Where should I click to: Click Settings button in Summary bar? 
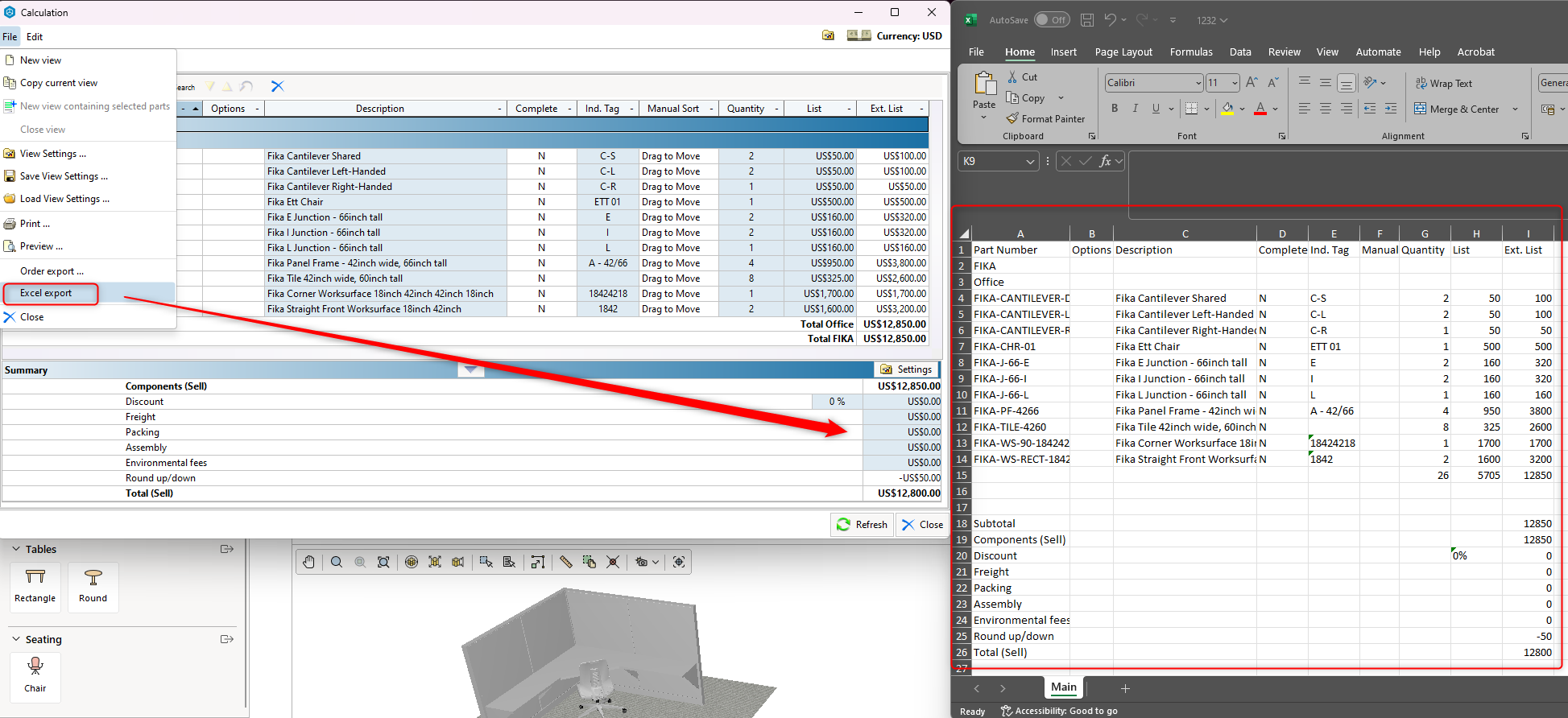906,369
